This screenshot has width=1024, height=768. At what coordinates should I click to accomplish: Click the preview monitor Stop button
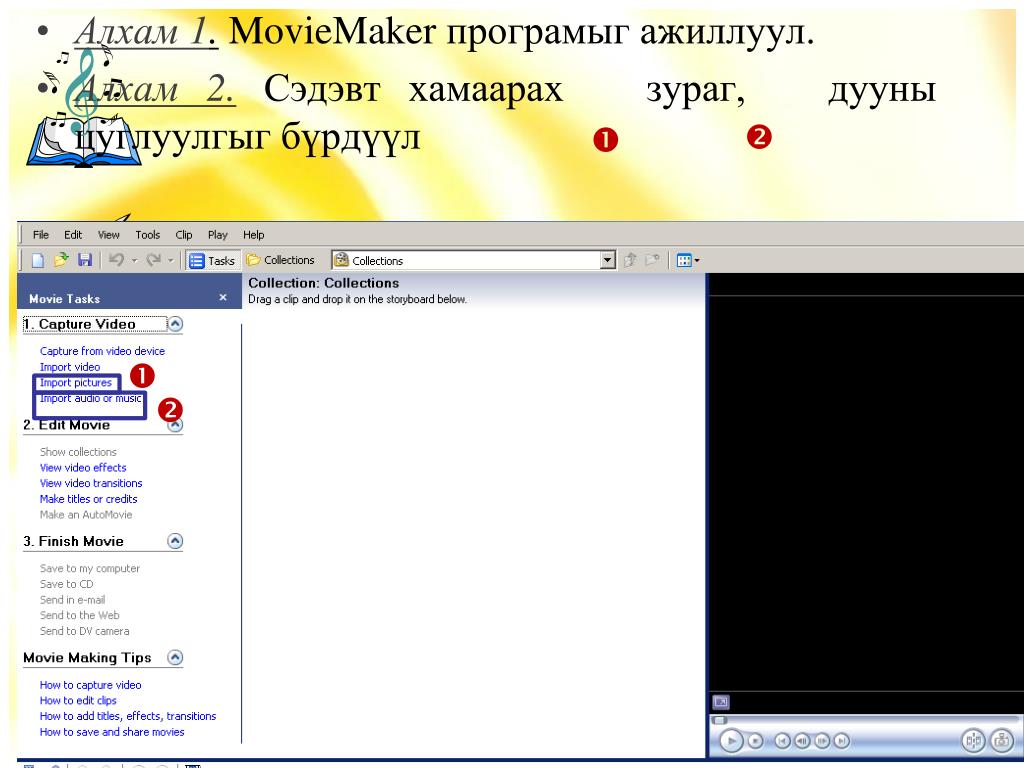(x=755, y=741)
